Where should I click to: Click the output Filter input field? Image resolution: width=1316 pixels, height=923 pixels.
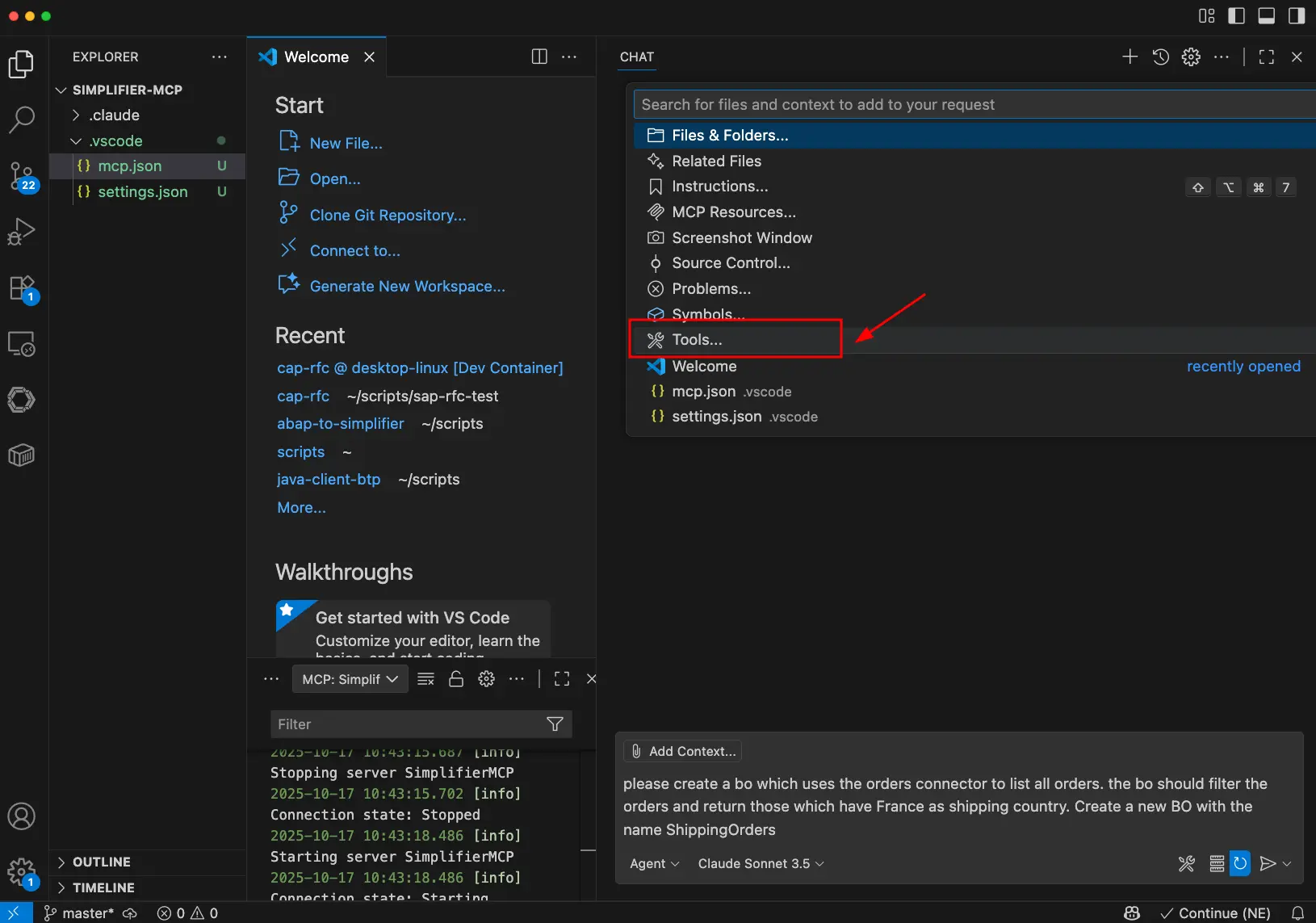click(x=408, y=724)
